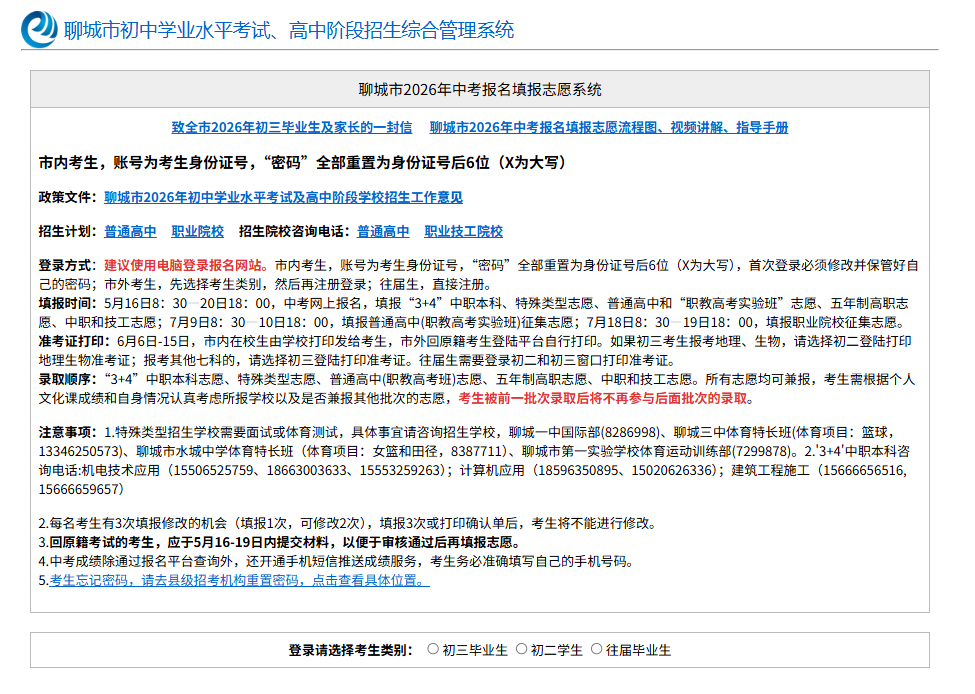Click the red text 建议使用电脑登录报名网站
The width and height of the screenshot is (975, 694).
tap(182, 266)
